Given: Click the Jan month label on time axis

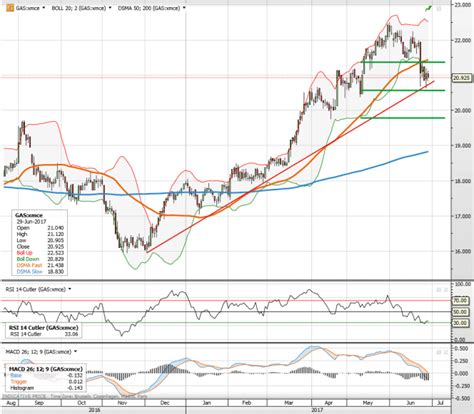Looking at the screenshot, I should 207,403.
